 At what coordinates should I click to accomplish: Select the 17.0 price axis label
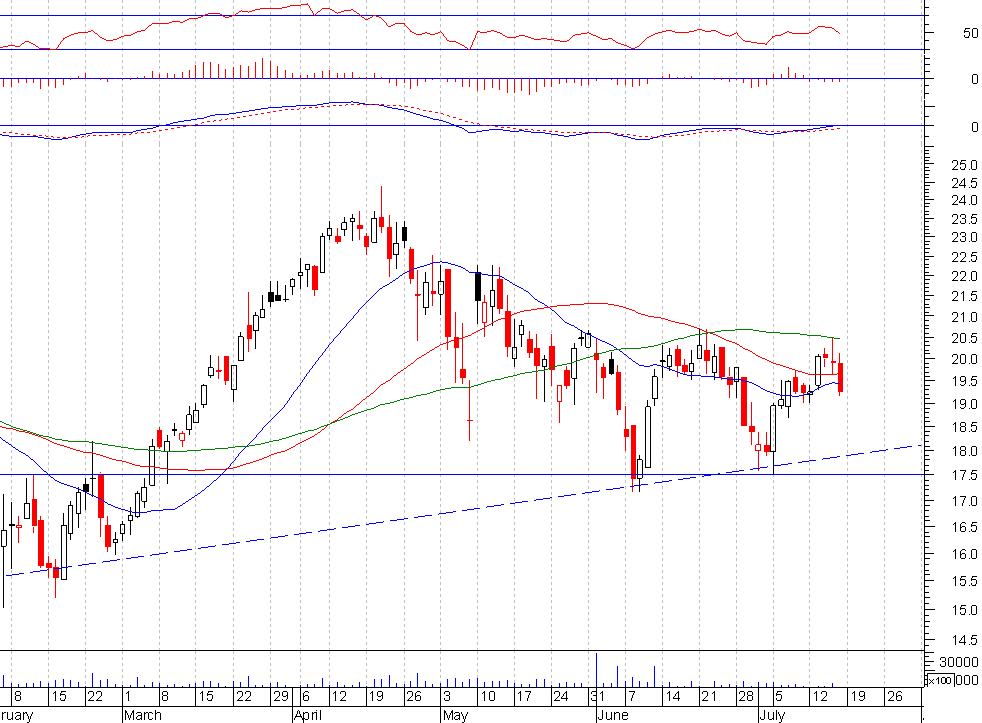point(964,501)
